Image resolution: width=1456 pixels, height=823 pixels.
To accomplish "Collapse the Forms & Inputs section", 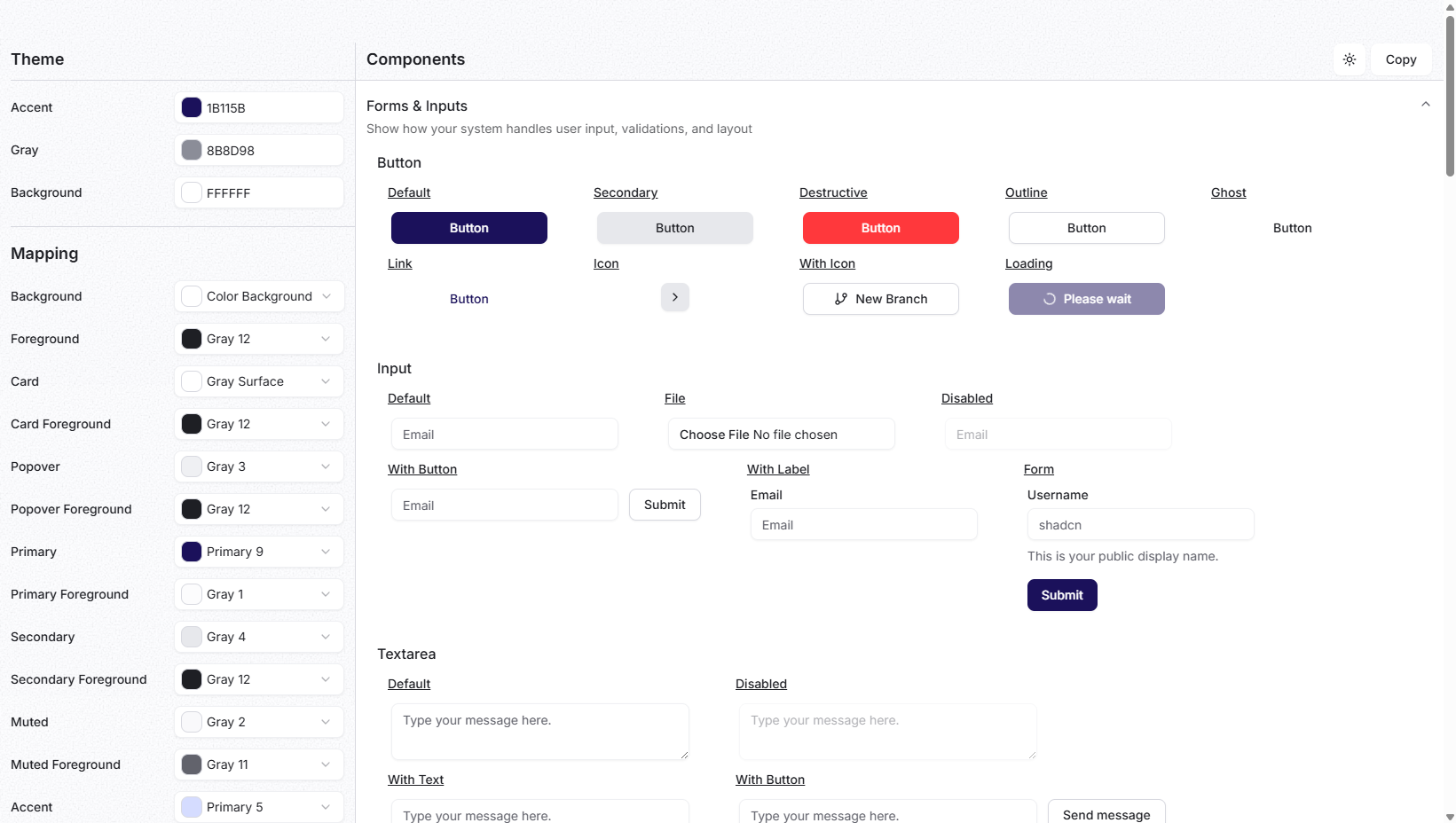I will tap(1425, 105).
